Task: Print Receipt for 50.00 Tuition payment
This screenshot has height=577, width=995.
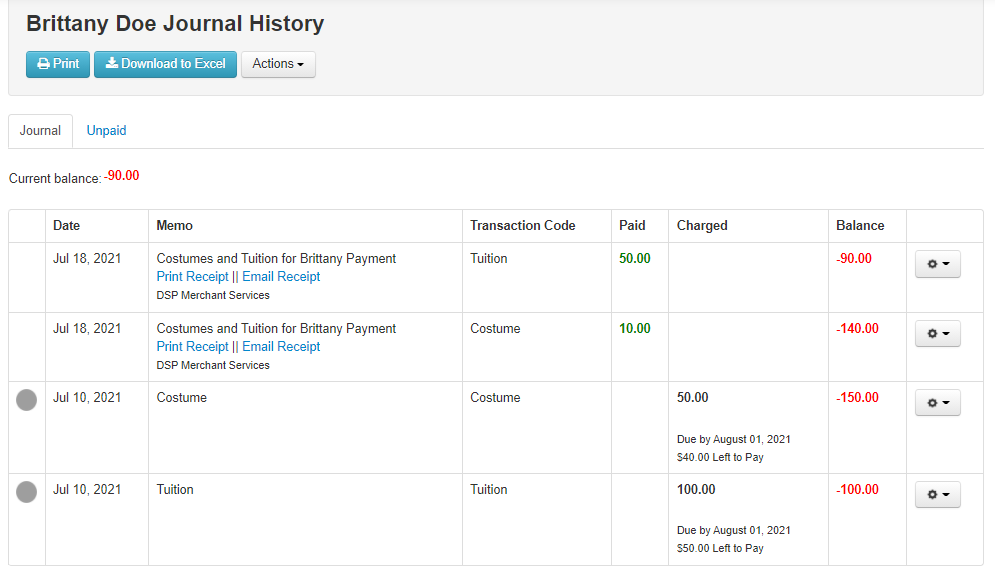Action: [193, 277]
